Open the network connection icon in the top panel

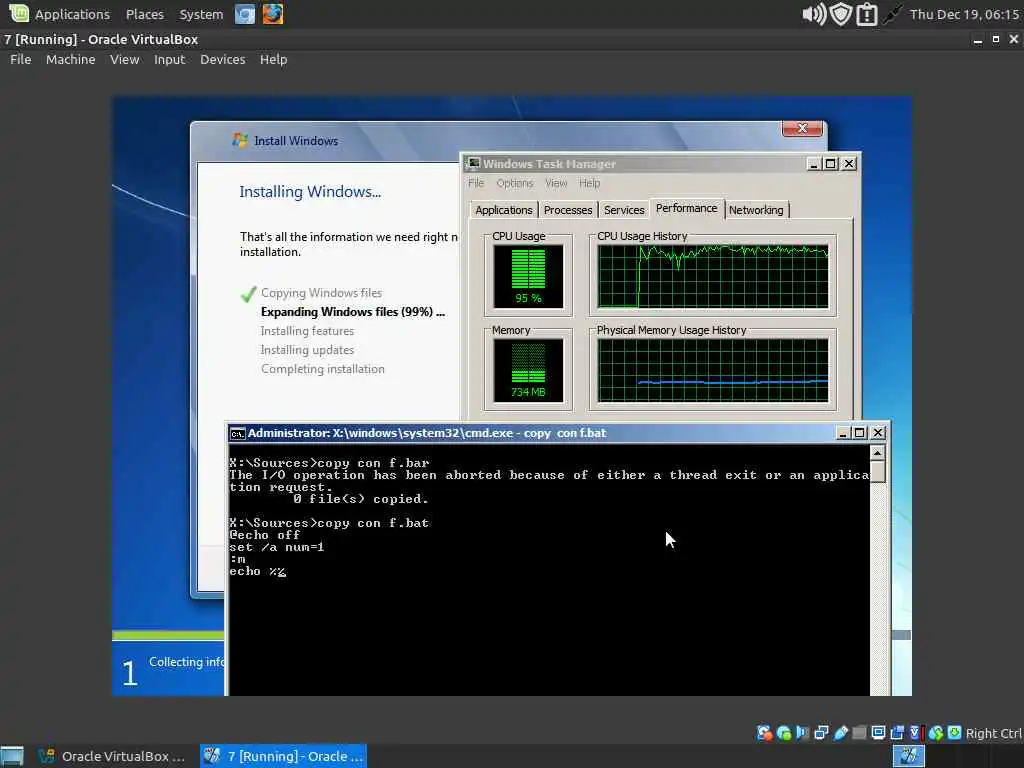pyautogui.click(x=892, y=14)
